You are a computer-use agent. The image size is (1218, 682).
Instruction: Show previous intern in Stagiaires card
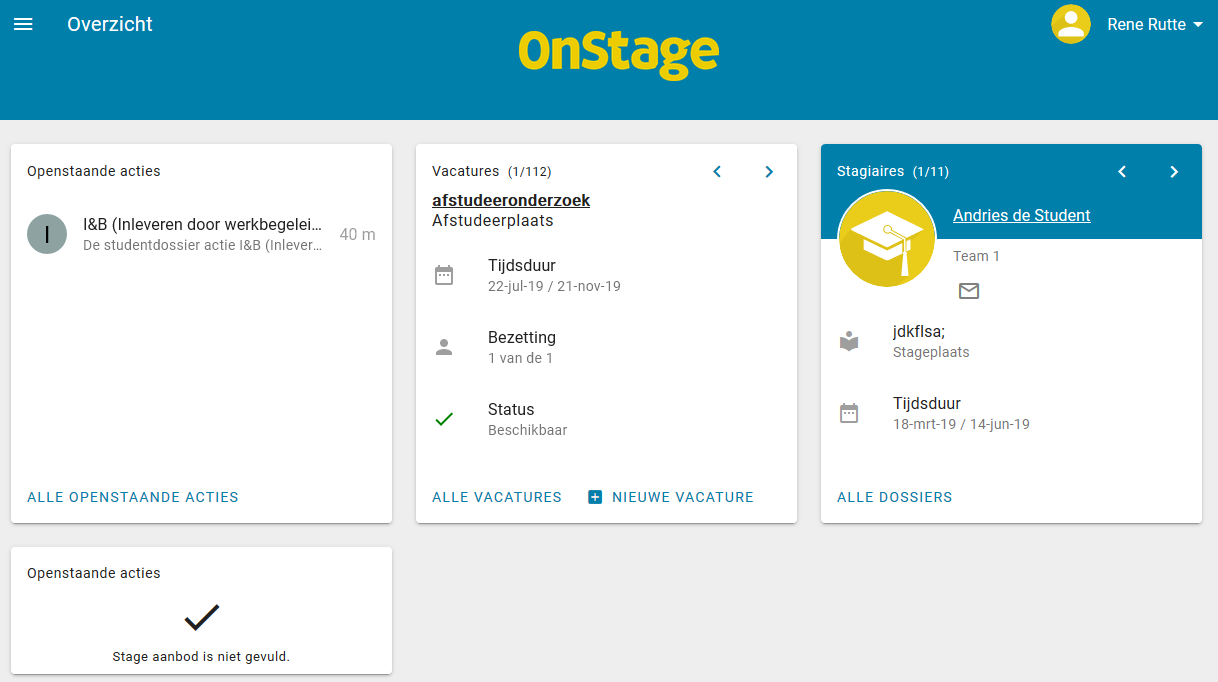pyautogui.click(x=1122, y=172)
